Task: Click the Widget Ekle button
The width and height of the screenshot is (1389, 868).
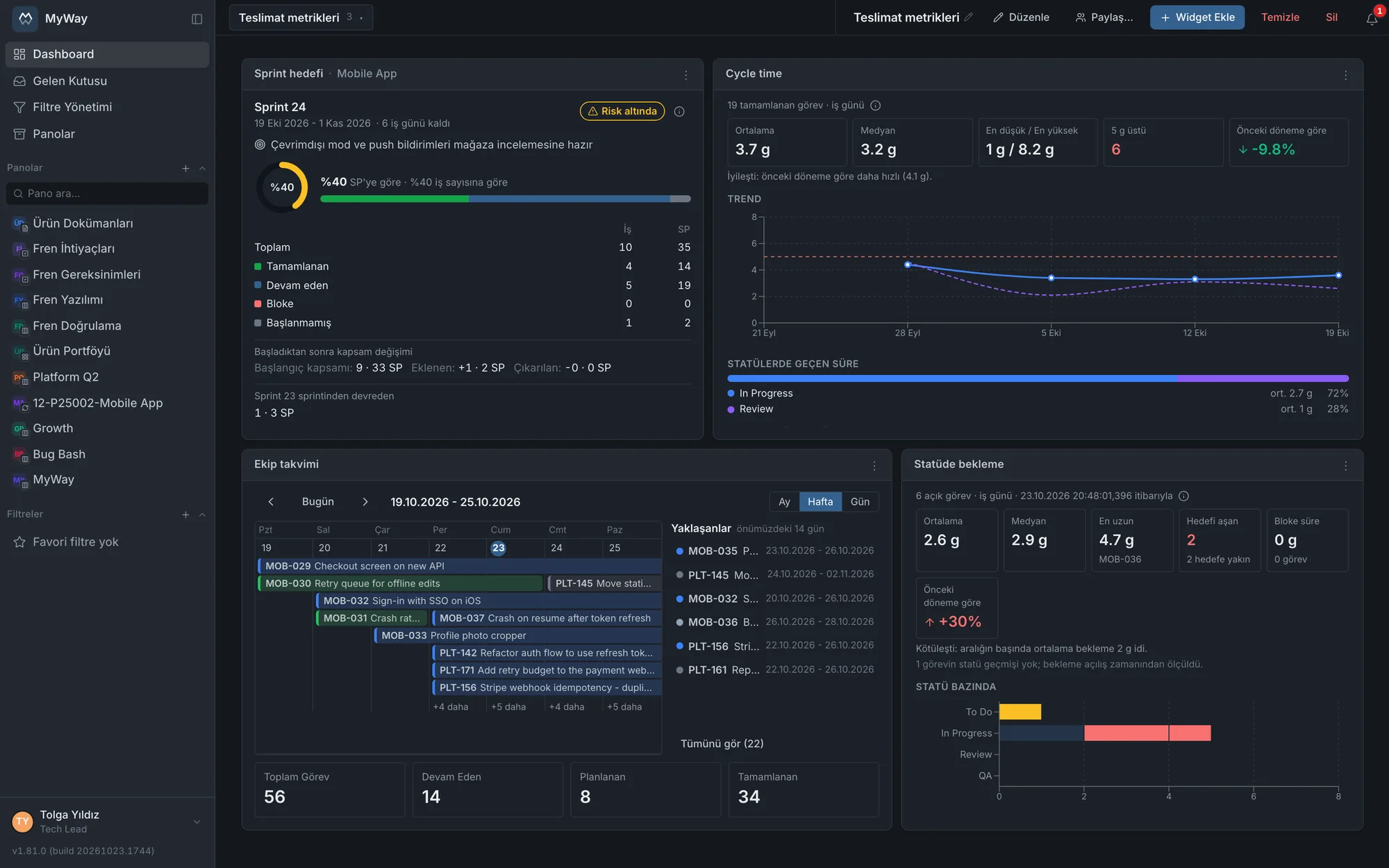Action: (1197, 17)
